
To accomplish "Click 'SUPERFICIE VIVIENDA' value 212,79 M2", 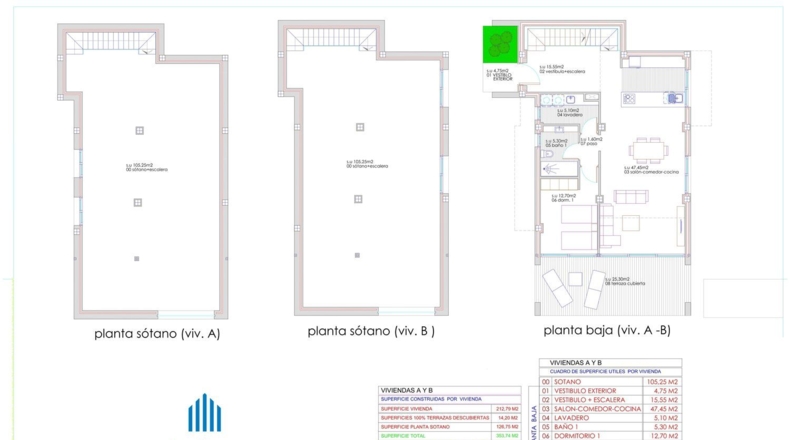I will click(x=507, y=409).
